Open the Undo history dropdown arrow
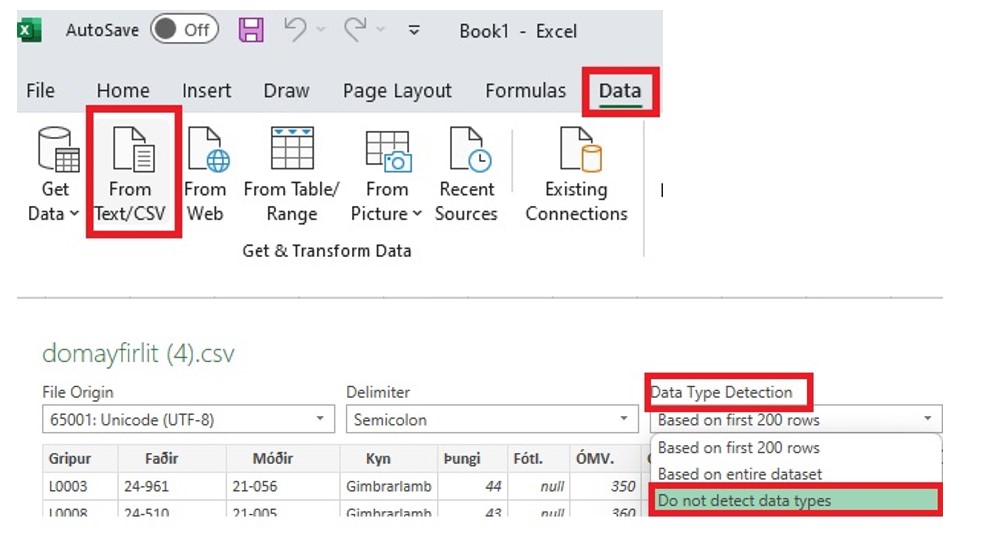The width and height of the screenshot is (983, 545). pos(321,29)
